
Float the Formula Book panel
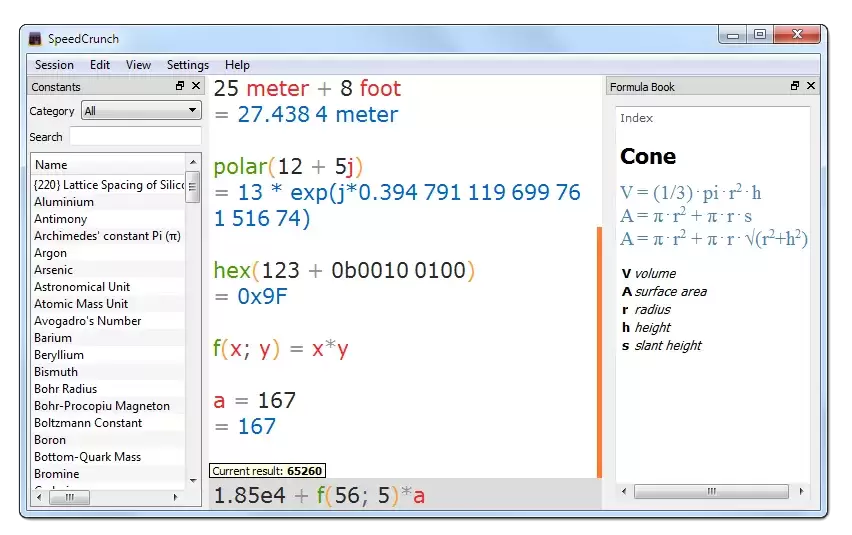pos(795,86)
